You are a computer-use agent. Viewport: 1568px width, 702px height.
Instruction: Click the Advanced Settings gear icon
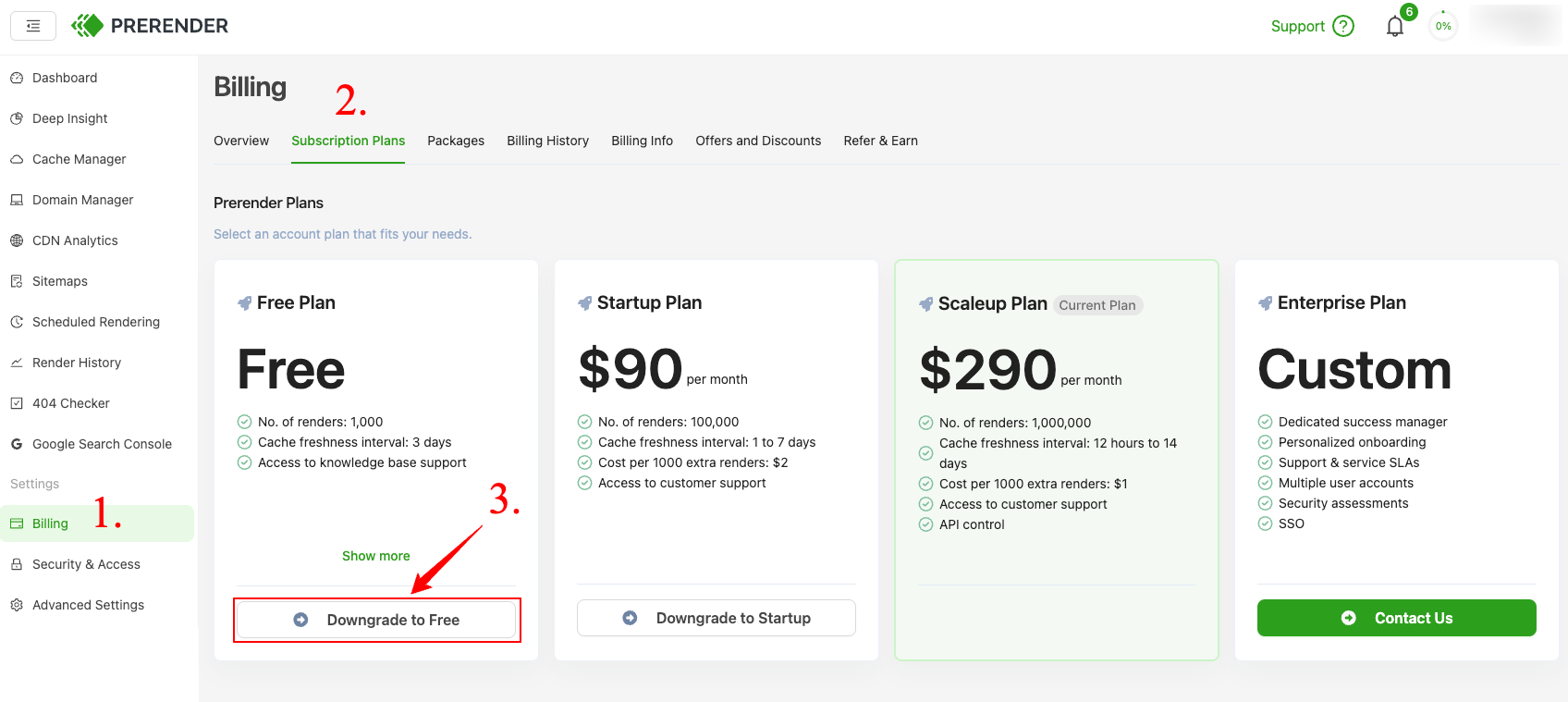[17, 605]
